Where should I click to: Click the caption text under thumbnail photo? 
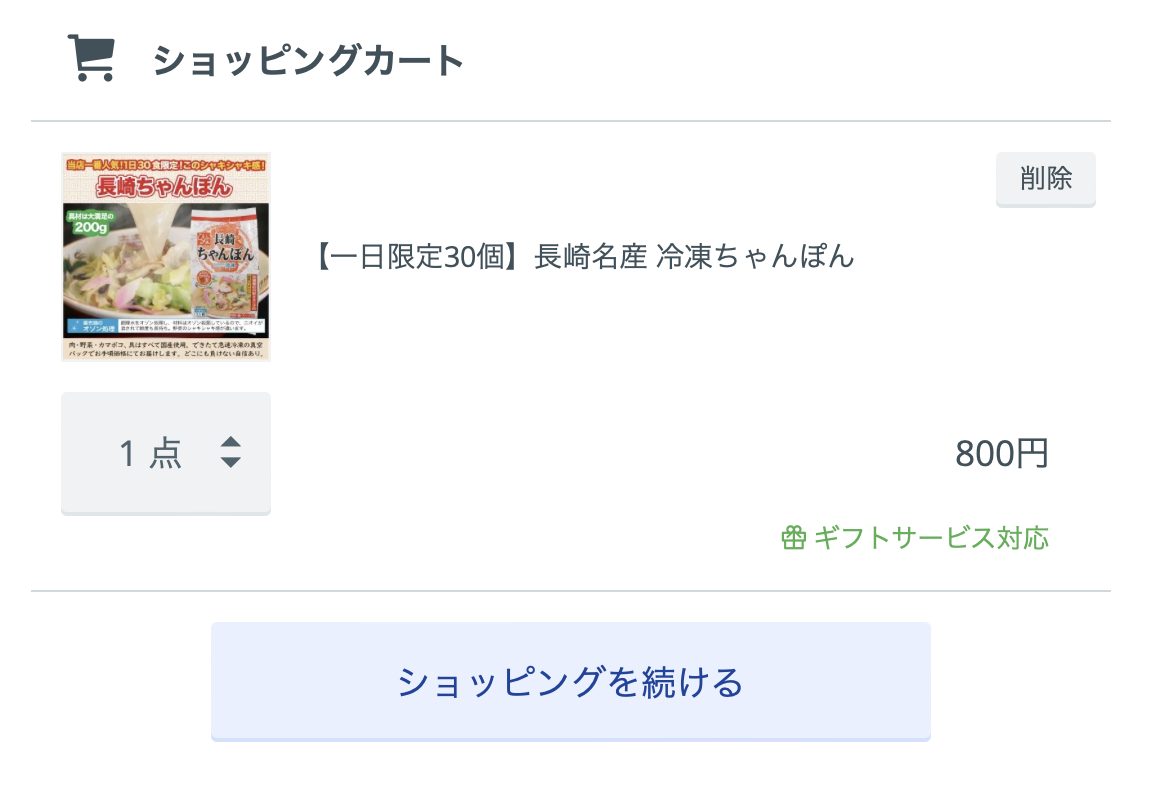[166, 349]
